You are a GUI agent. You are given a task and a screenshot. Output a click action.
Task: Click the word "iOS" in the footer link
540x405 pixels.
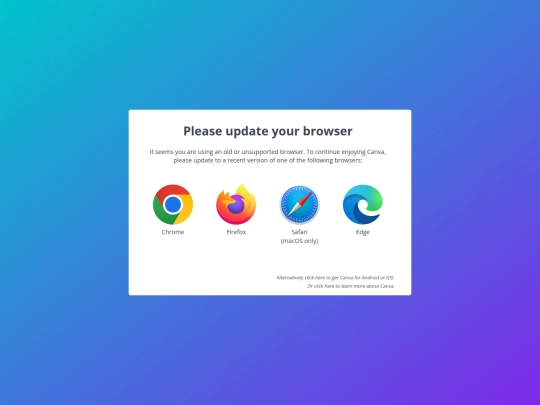(390, 278)
